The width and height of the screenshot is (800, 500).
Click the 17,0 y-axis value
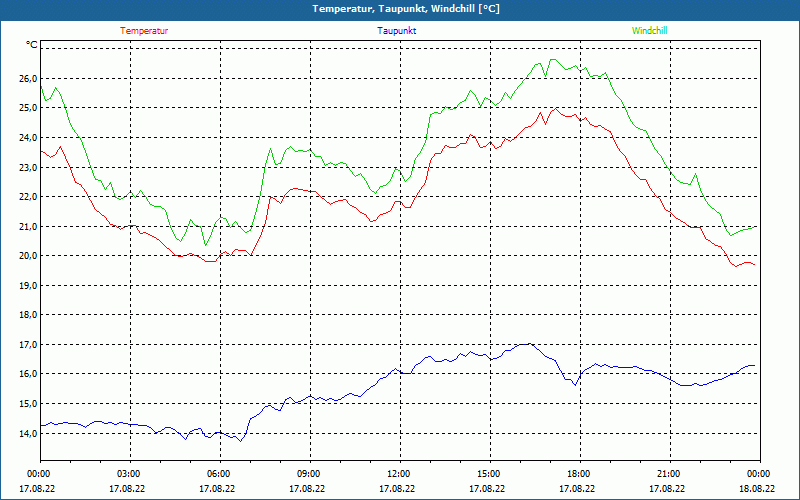point(28,344)
